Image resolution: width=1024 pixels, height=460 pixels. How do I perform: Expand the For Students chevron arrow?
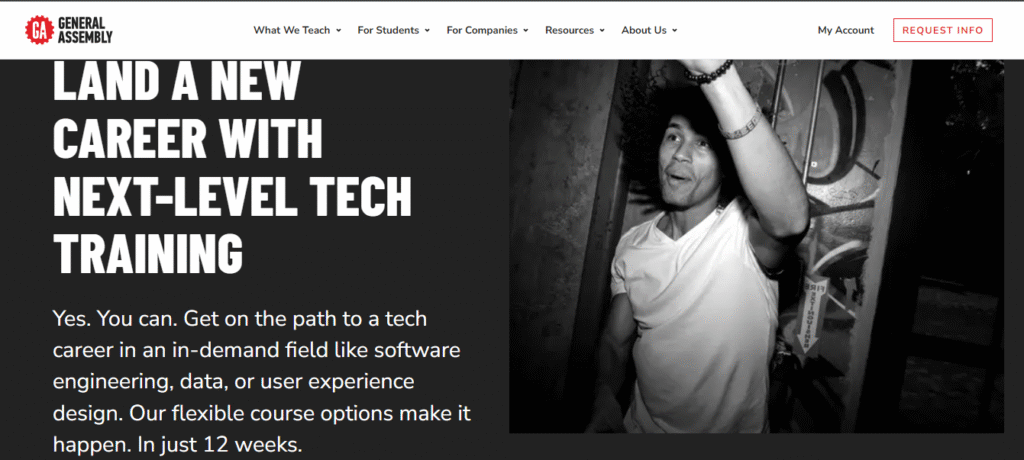(427, 31)
